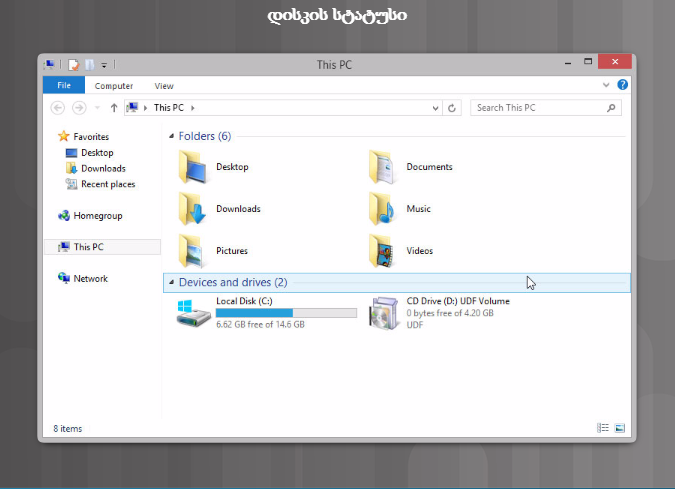The image size is (675, 489).
Task: Open the File menu
Action: 63,86
